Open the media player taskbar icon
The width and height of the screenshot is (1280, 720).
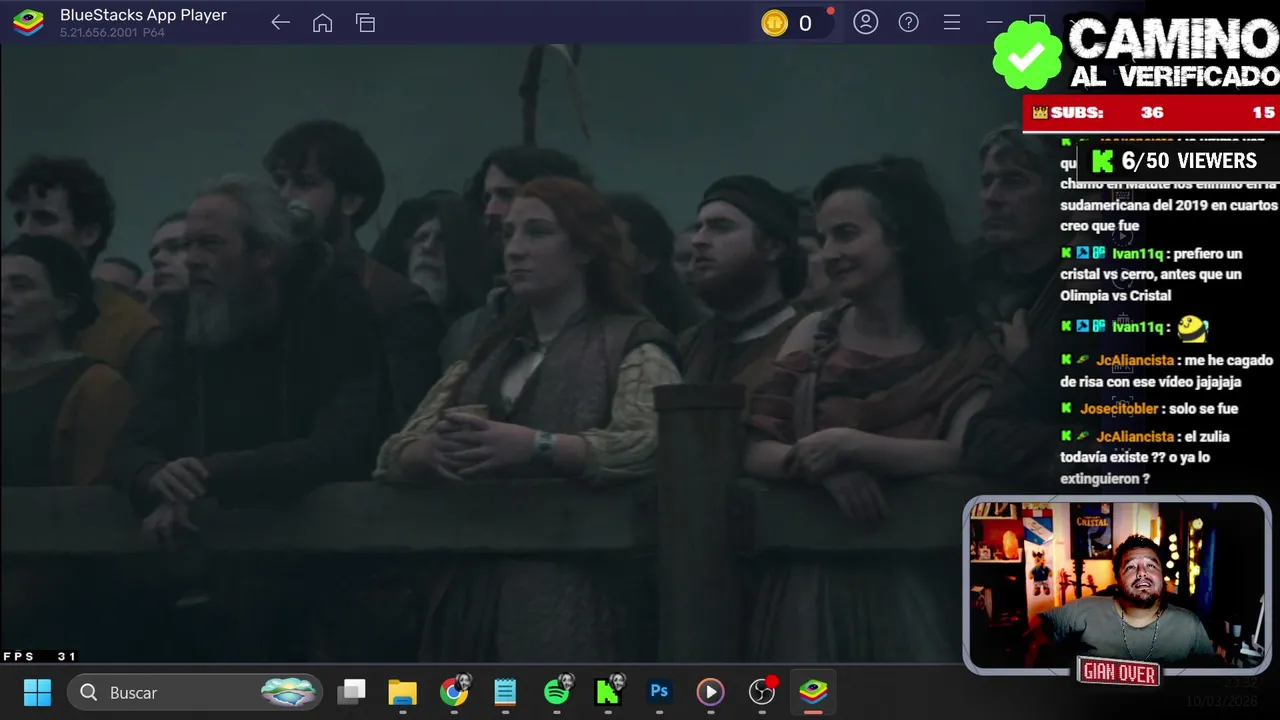710,692
